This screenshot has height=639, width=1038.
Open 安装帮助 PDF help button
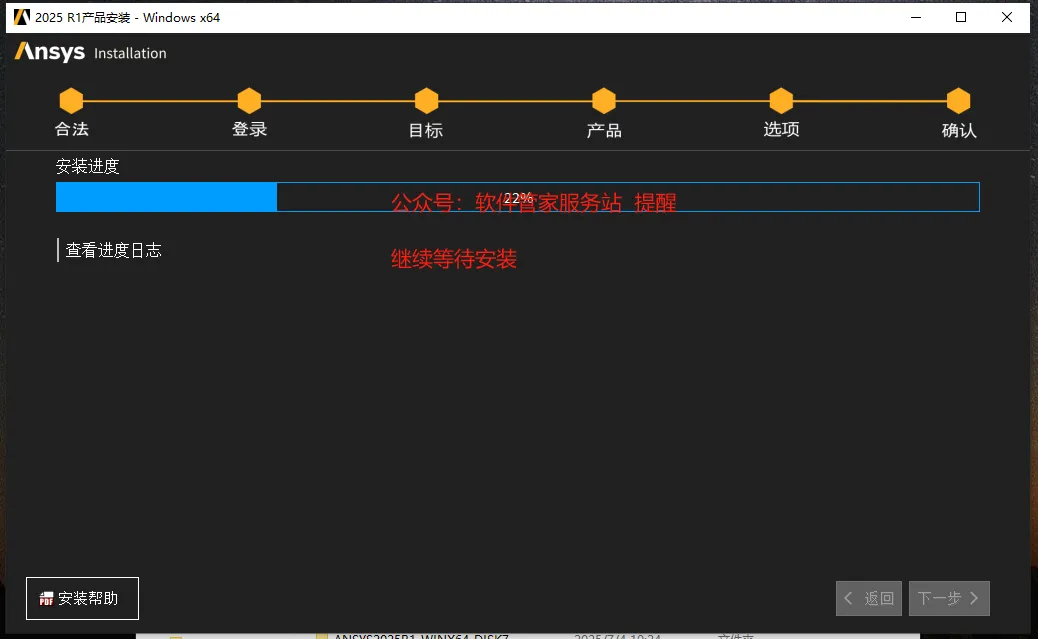82,599
